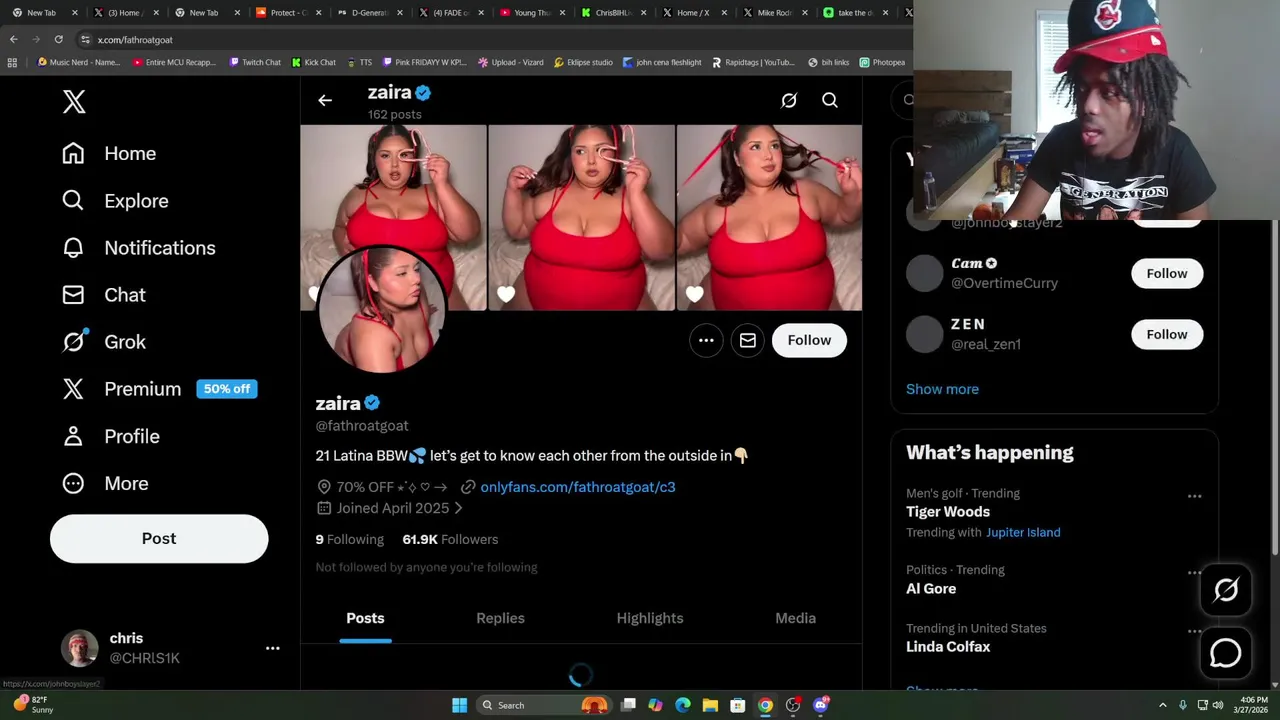Go to Profile in the sidebar
The image size is (1280, 720).
tap(110, 436)
